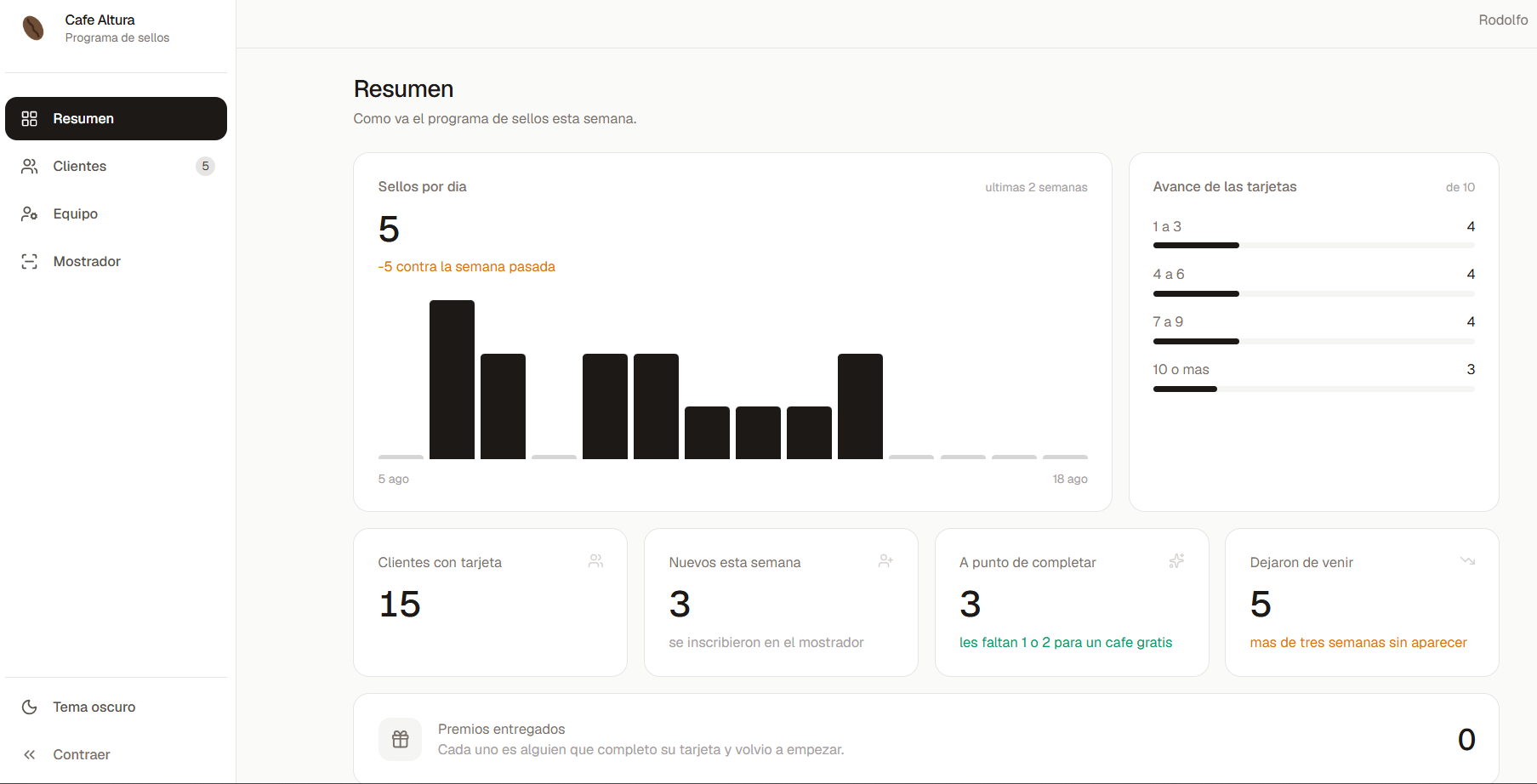Click "mas de tres semanas sin aparecer"
This screenshot has height=784, width=1537.
pyautogui.click(x=1358, y=643)
